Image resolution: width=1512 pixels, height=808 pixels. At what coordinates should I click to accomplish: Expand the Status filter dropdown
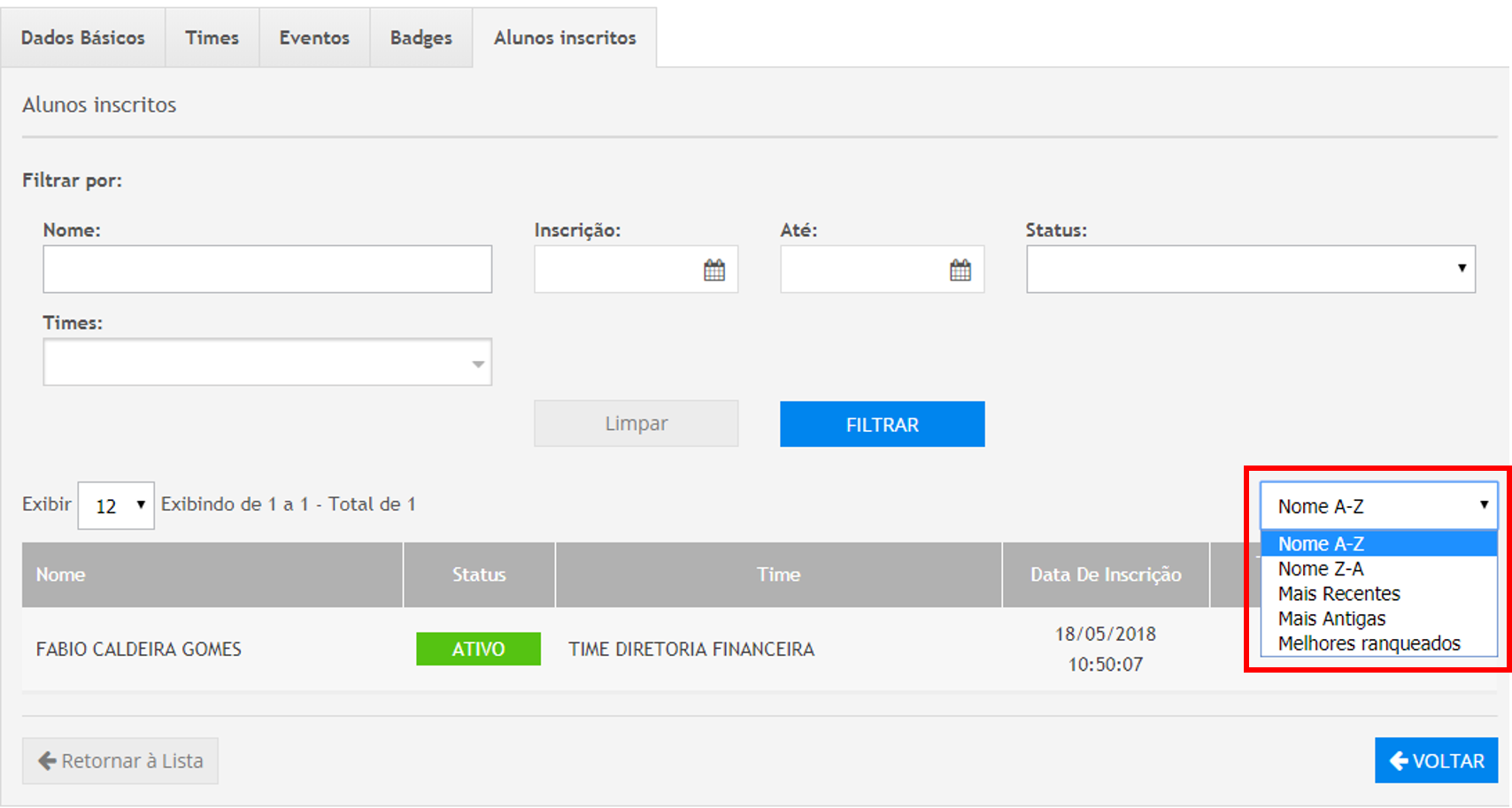tap(1250, 269)
